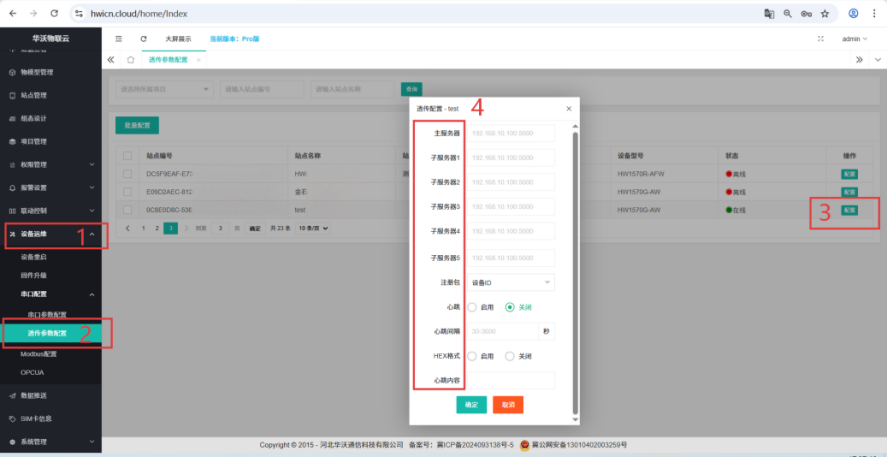Click the home icon in the tab bar

(x=130, y=60)
